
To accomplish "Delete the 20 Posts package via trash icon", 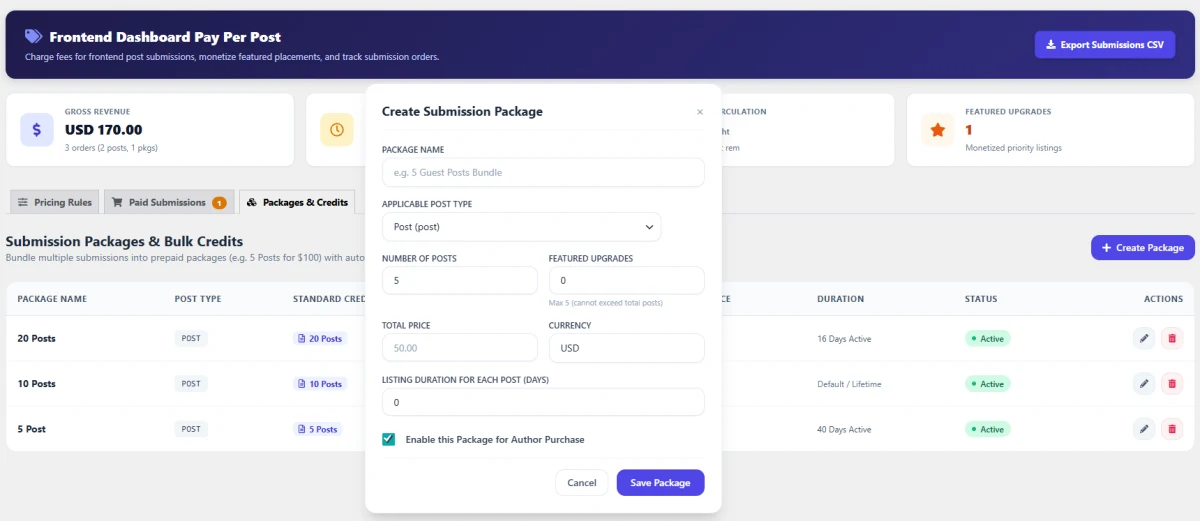I will 1172,338.
